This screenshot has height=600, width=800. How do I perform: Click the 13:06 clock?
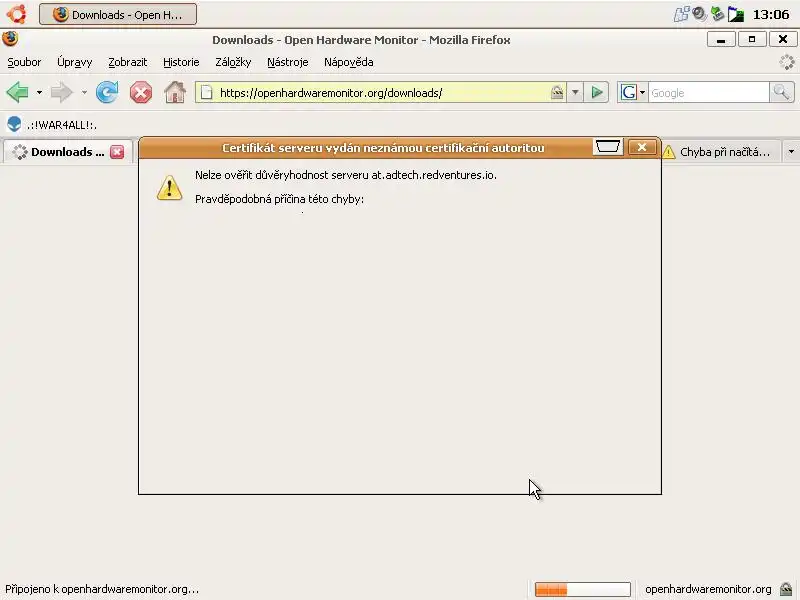[x=771, y=15]
